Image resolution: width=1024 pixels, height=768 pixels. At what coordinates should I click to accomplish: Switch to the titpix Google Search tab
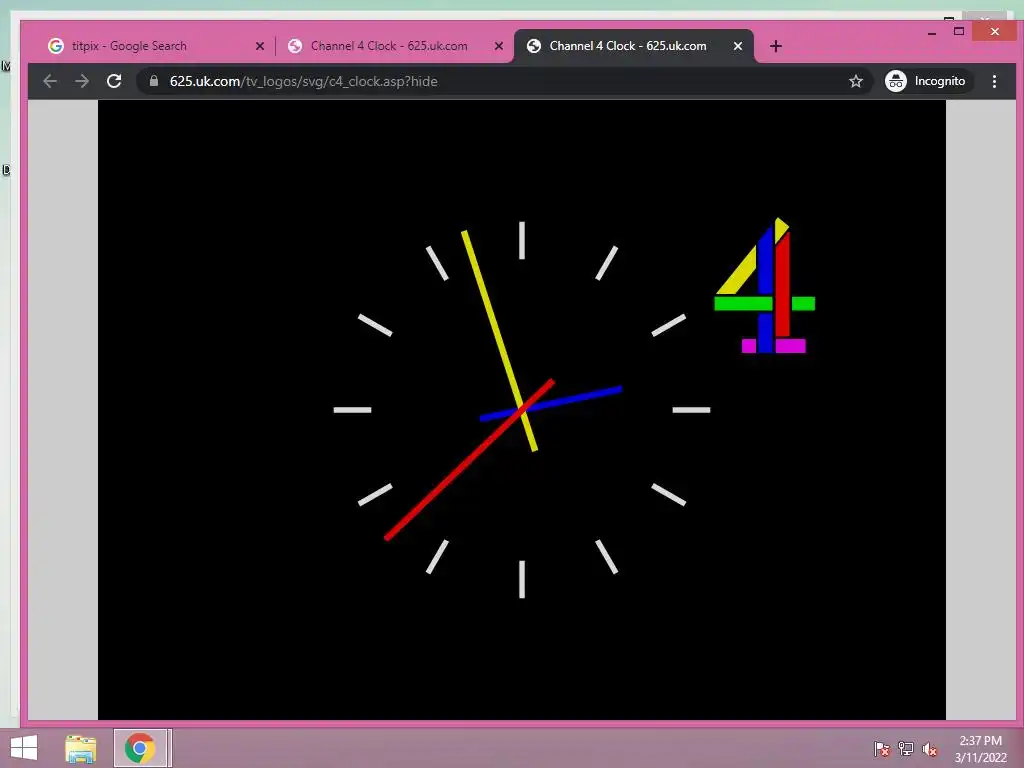154,46
